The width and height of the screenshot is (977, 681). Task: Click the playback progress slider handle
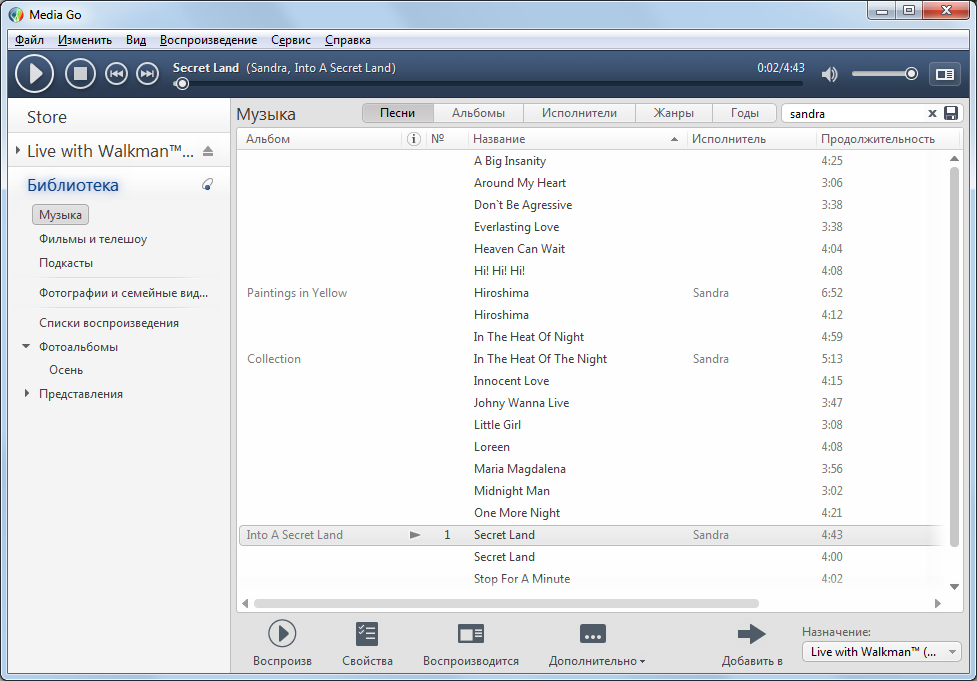(182, 83)
